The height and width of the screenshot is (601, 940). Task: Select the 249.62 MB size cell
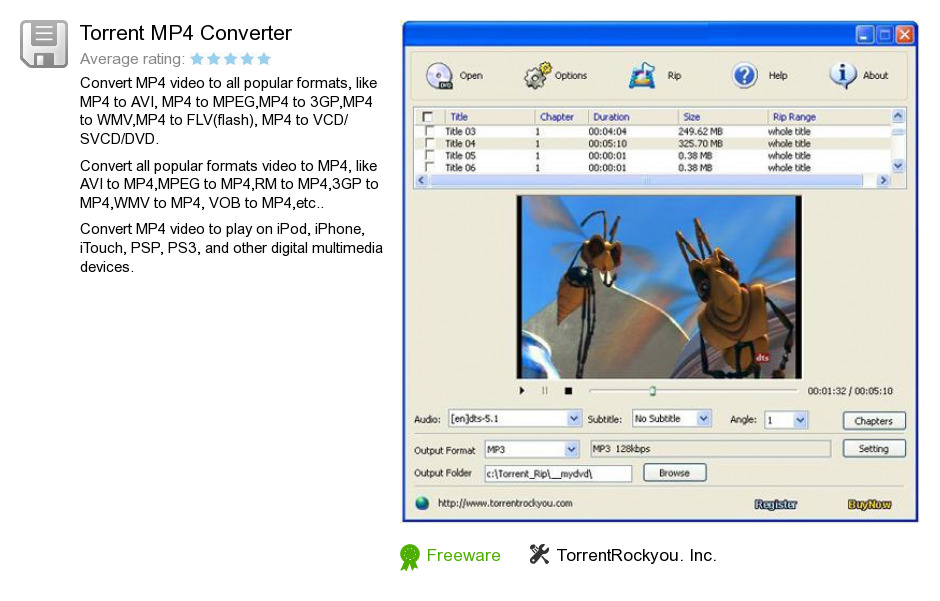700,131
